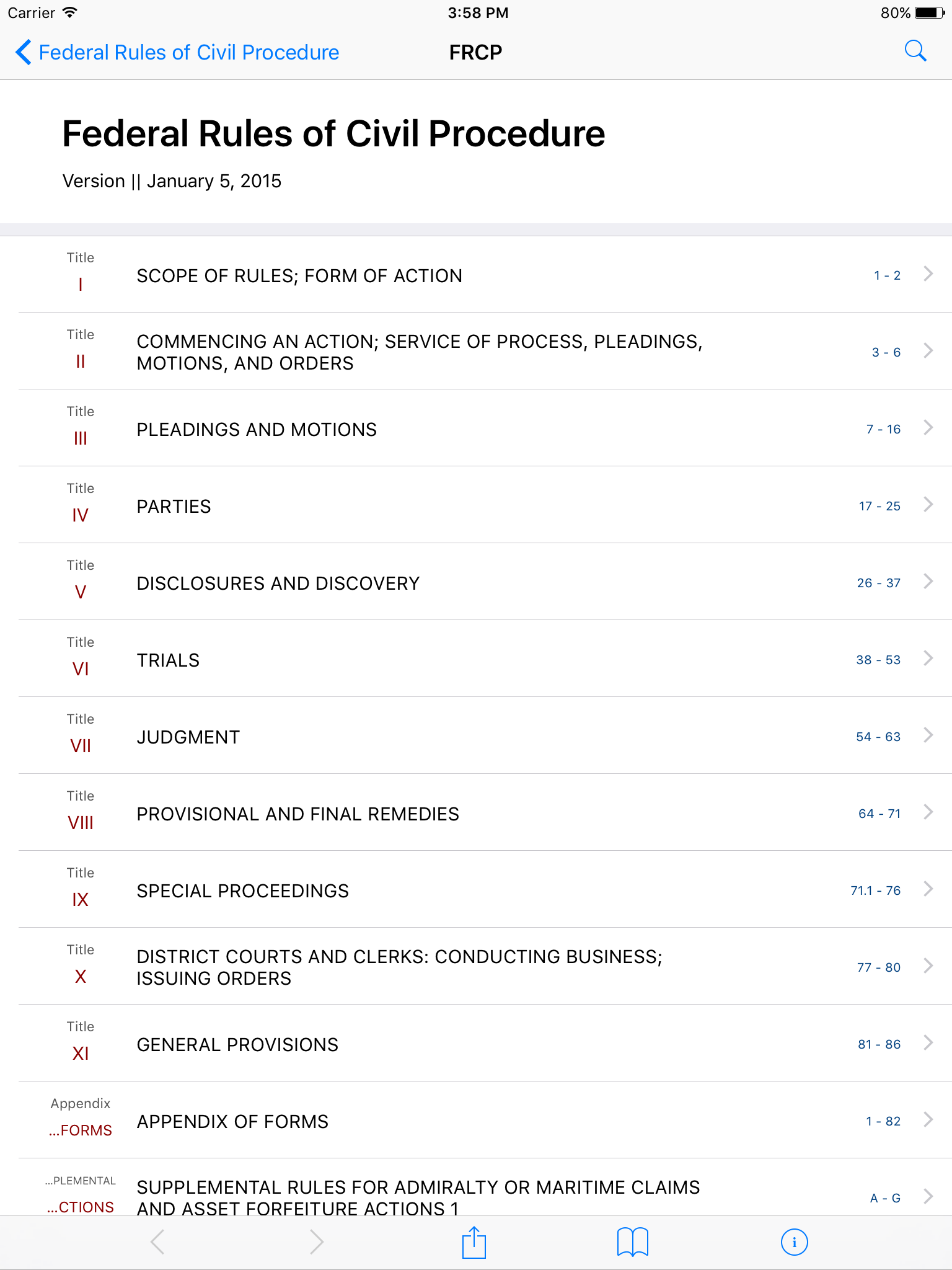Select rule range 3 - 6
This screenshot has width=952, height=1270.
(x=886, y=352)
